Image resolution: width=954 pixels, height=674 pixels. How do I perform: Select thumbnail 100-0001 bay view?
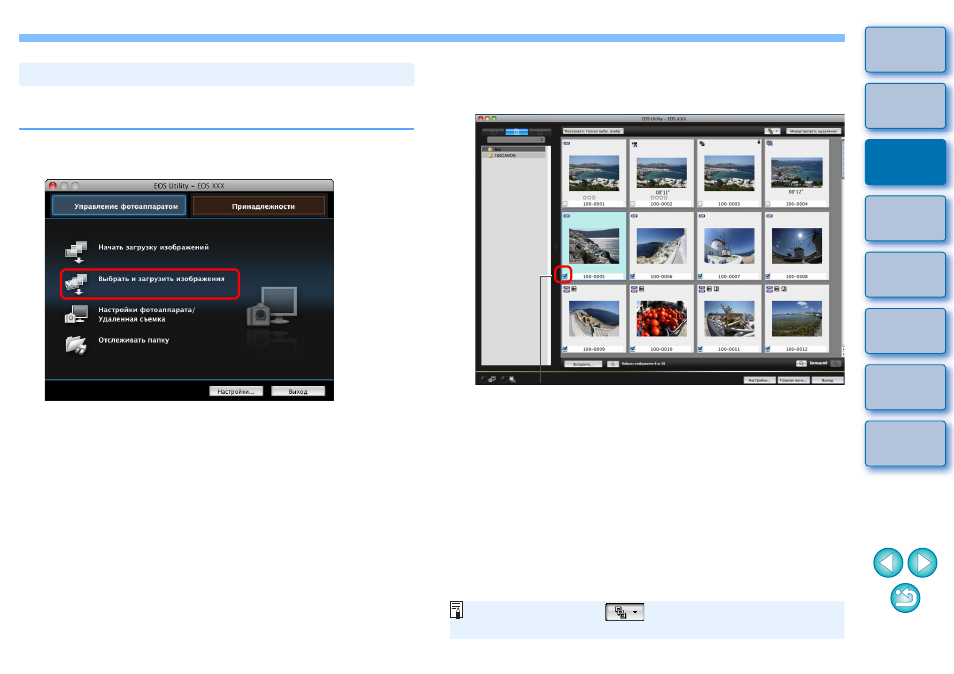[x=594, y=173]
